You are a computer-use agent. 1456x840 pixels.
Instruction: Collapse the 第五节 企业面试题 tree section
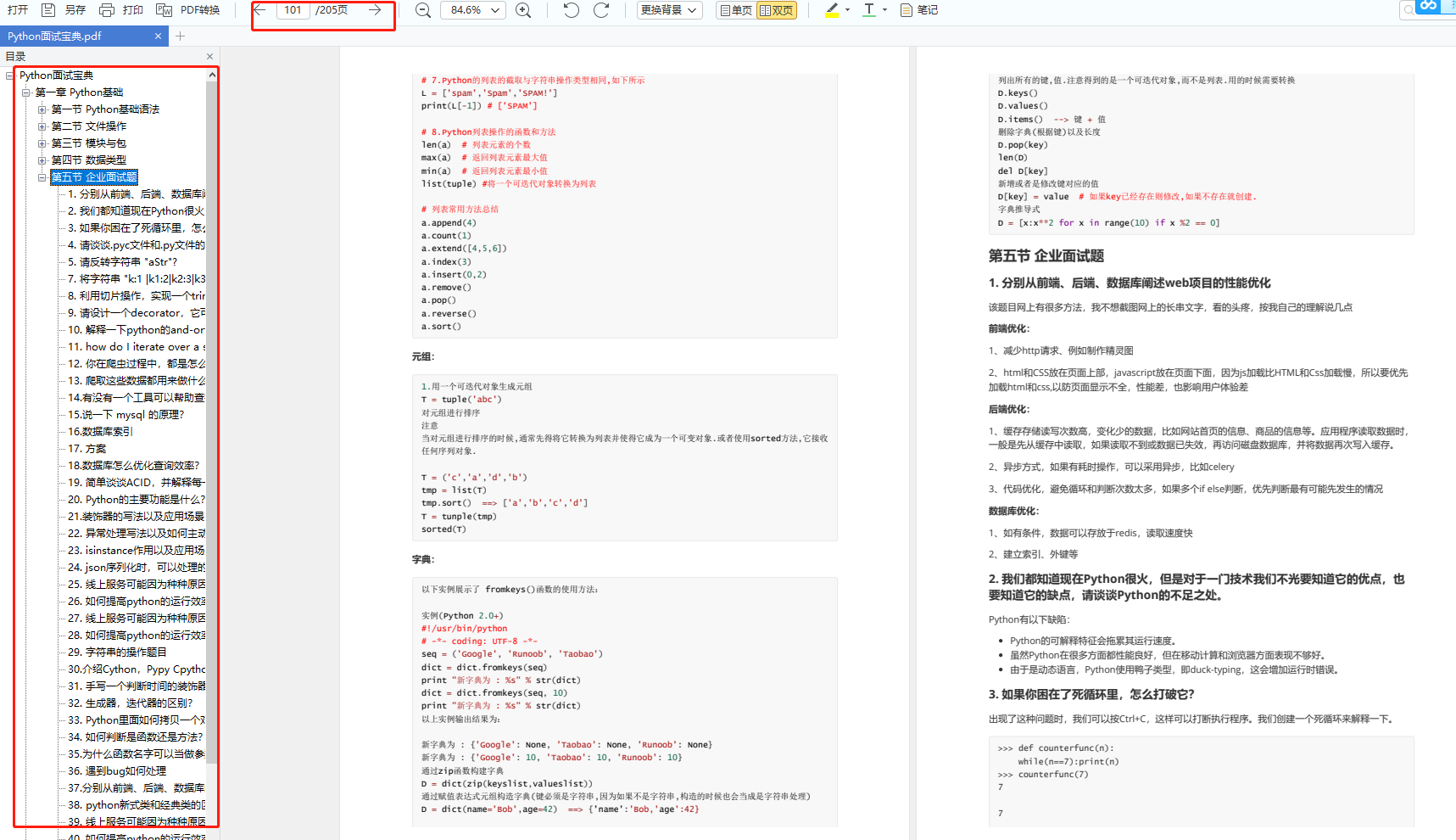[x=42, y=176]
